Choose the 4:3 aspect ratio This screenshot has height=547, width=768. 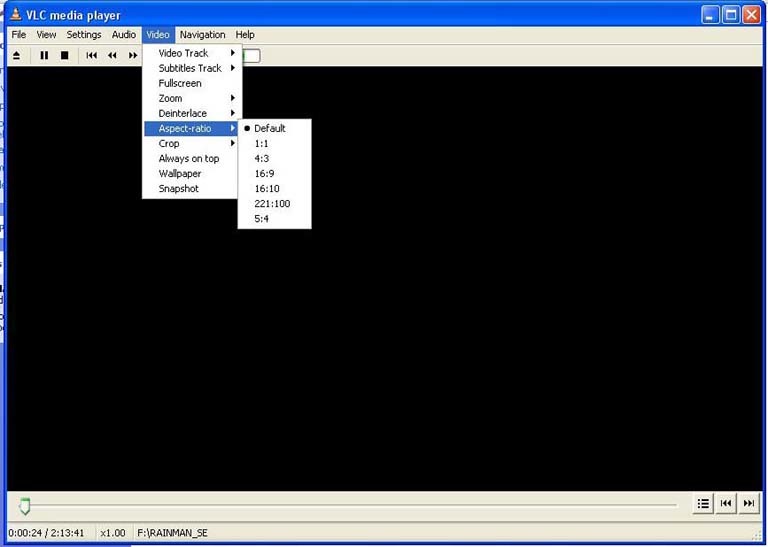click(262, 158)
